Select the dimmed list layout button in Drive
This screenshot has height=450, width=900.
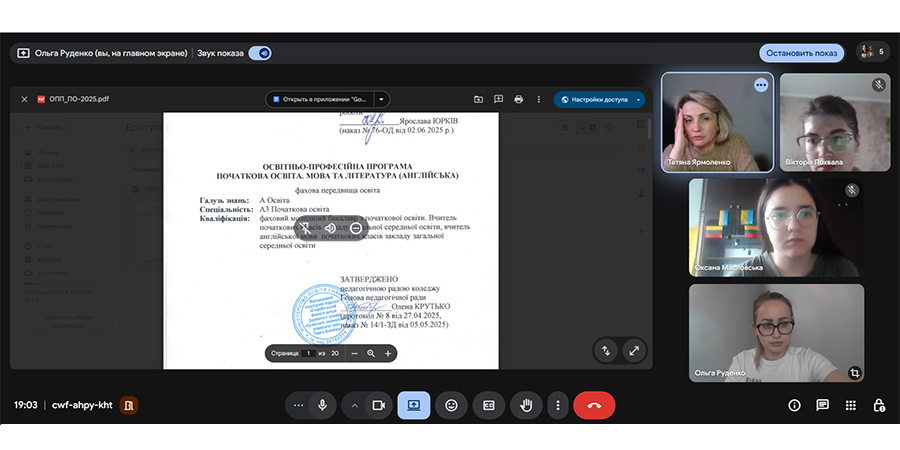(x=565, y=127)
